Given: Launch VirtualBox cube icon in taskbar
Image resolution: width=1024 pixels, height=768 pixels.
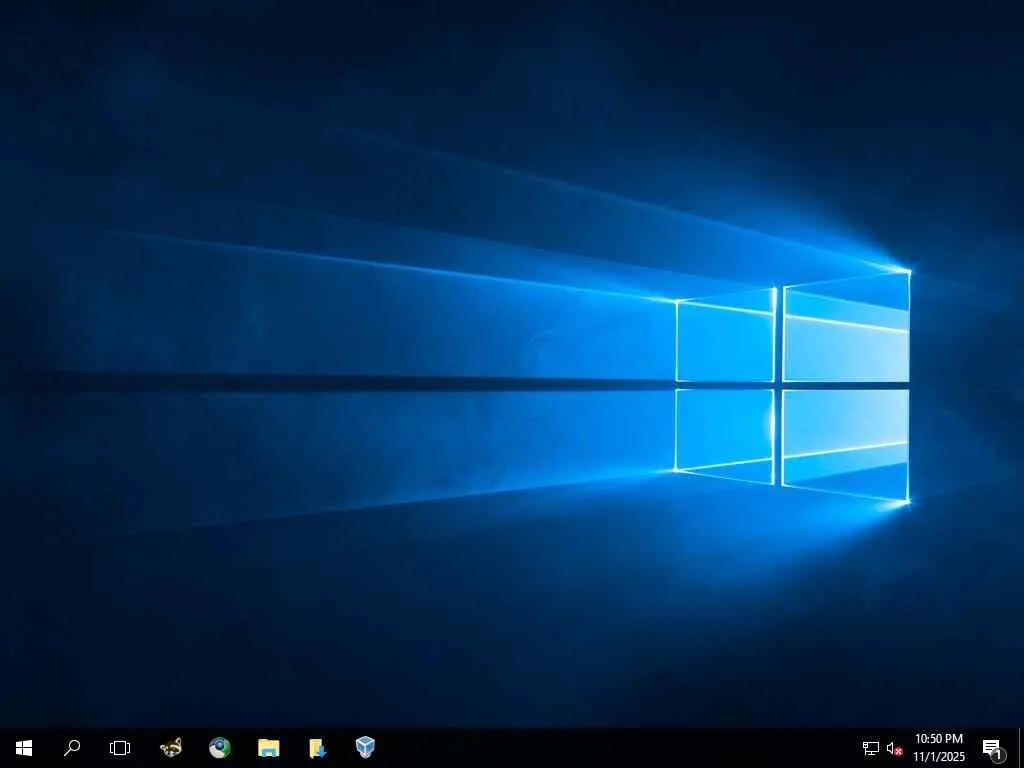Looking at the screenshot, I should coord(365,747).
